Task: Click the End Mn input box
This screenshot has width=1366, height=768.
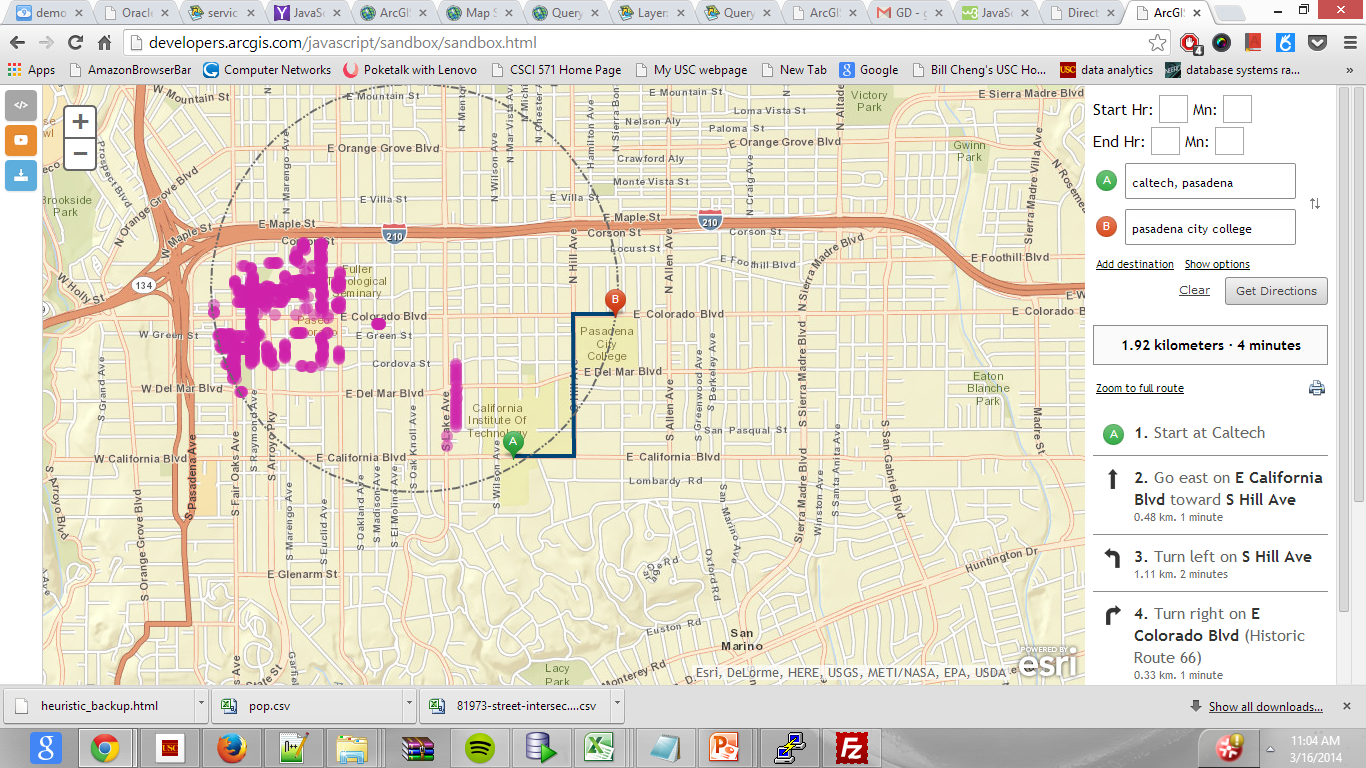Action: pos(1229,141)
